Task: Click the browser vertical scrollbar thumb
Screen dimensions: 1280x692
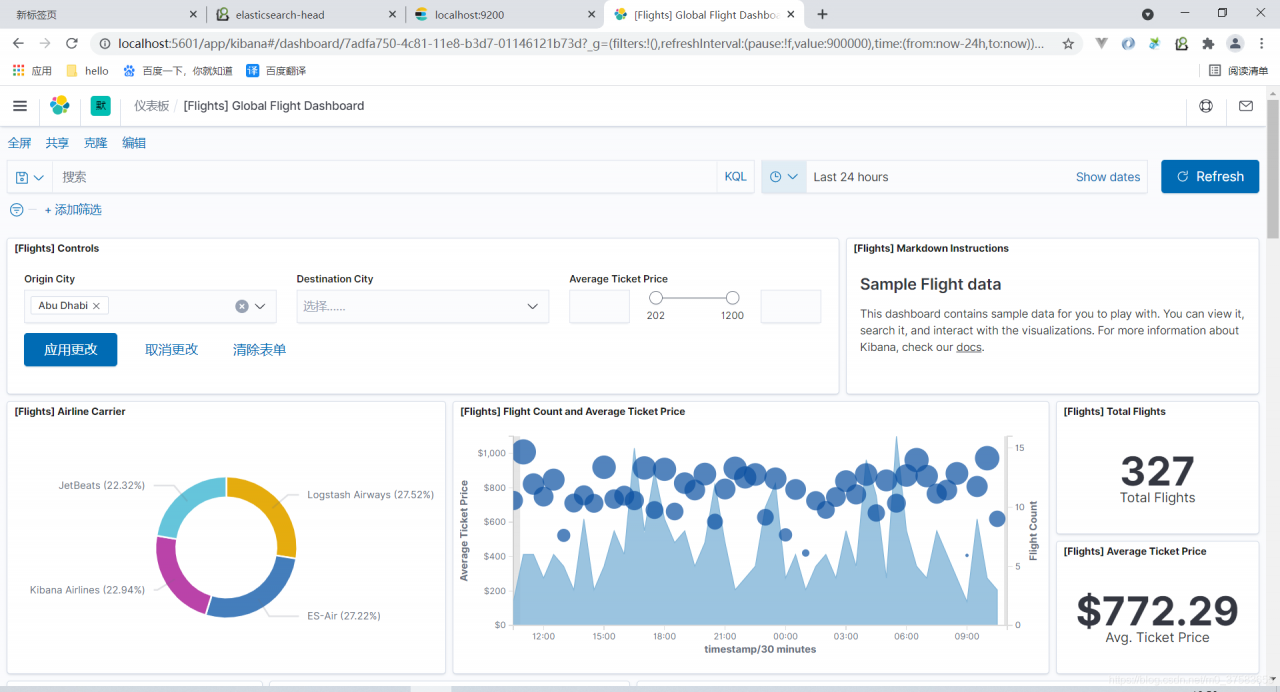Action: (x=1272, y=170)
